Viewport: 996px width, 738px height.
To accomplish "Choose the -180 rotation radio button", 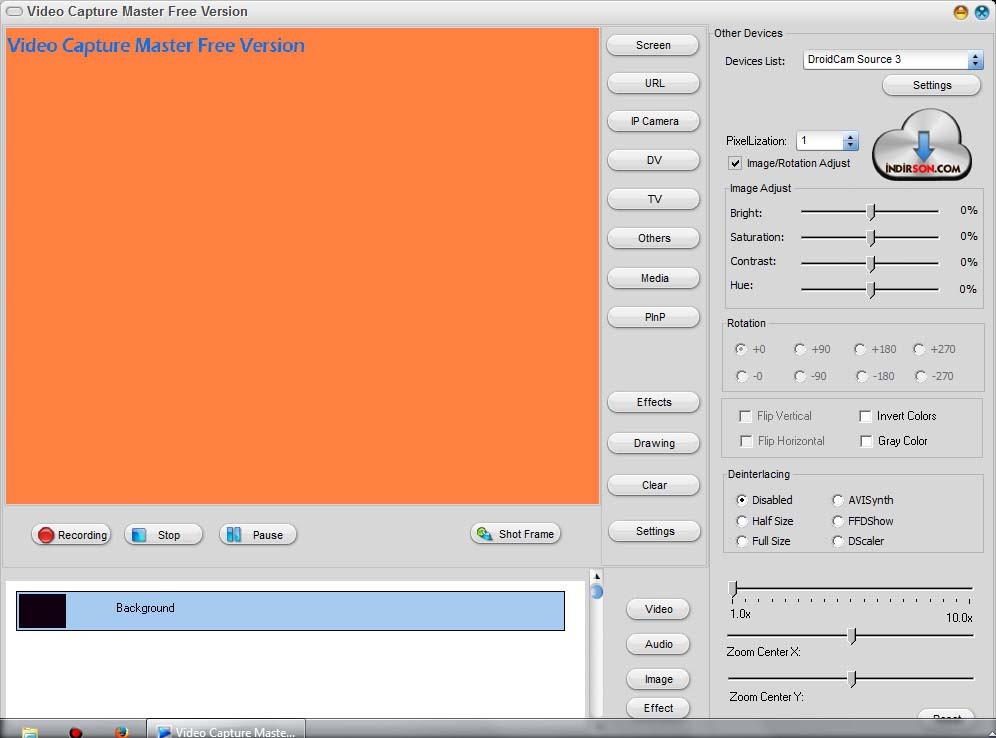I will click(x=861, y=376).
